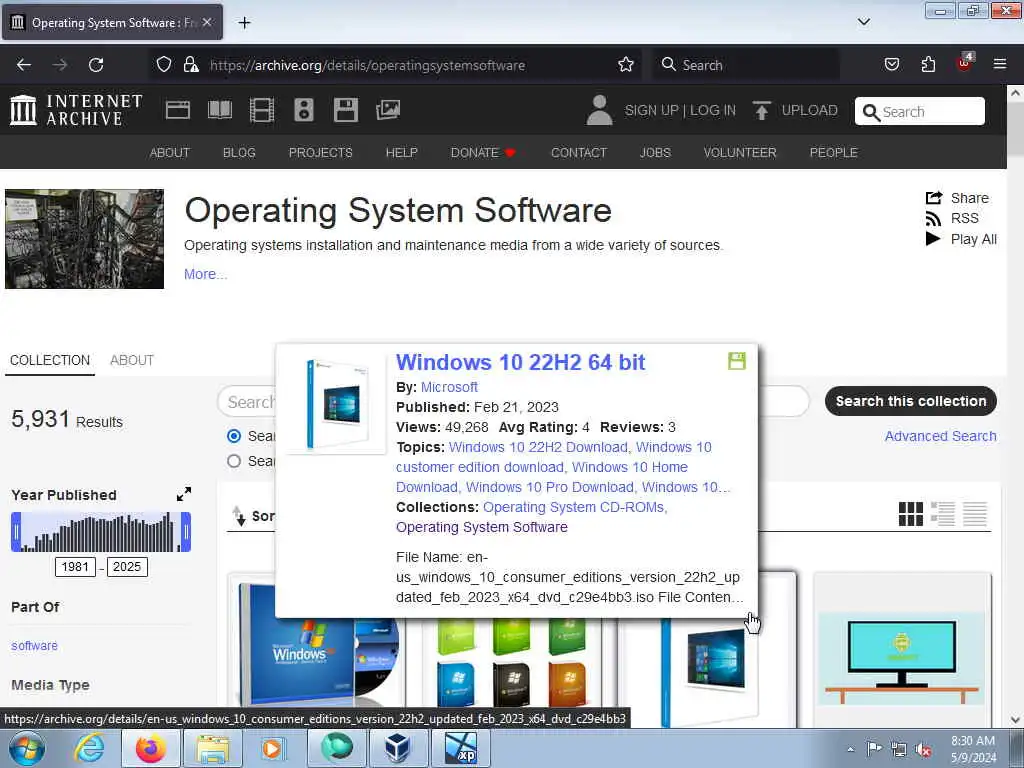Bookmark this page with the star icon
This screenshot has height=768, width=1024.
(626, 65)
